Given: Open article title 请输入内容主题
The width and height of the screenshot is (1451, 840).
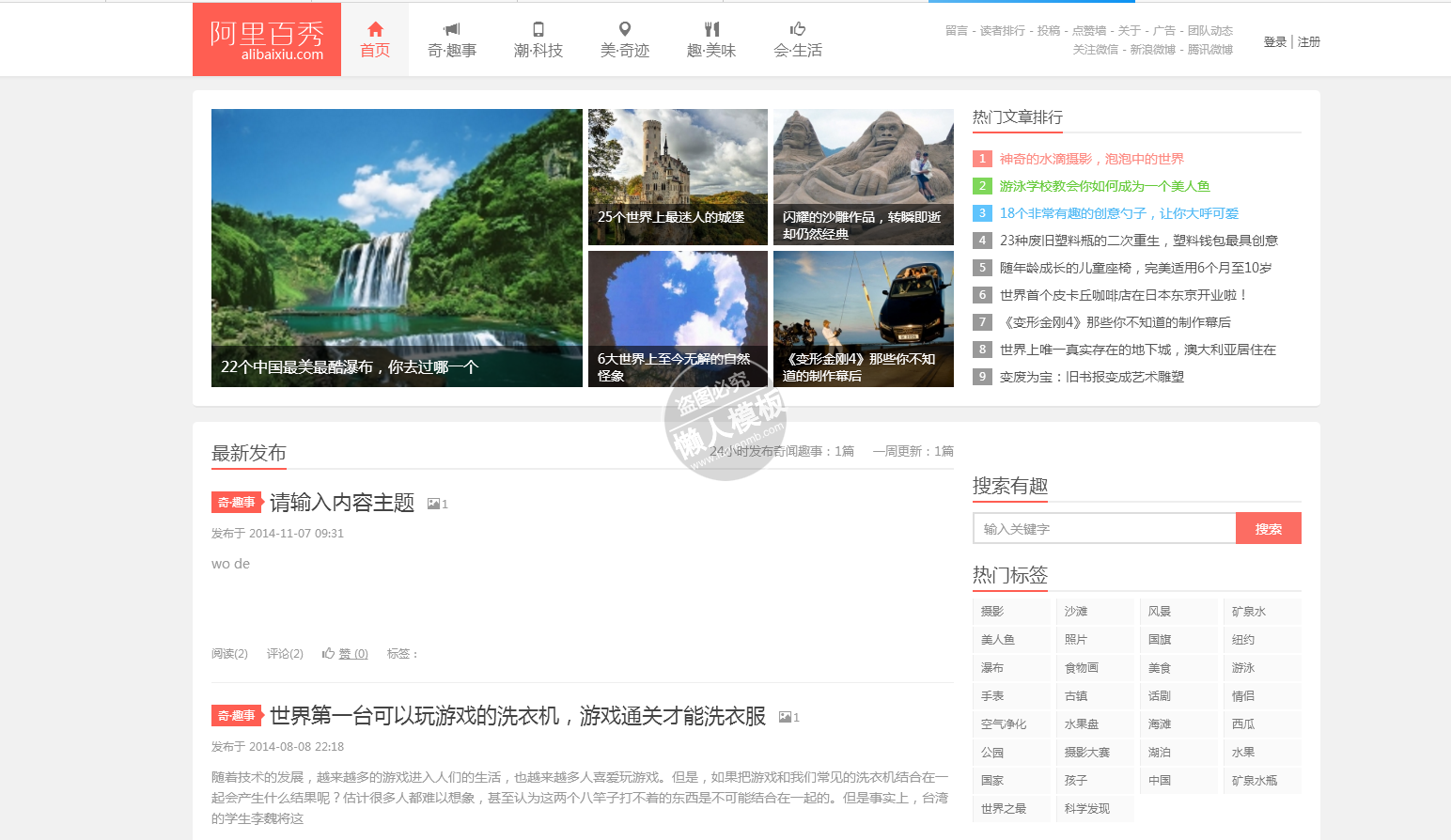Looking at the screenshot, I should click(x=342, y=504).
